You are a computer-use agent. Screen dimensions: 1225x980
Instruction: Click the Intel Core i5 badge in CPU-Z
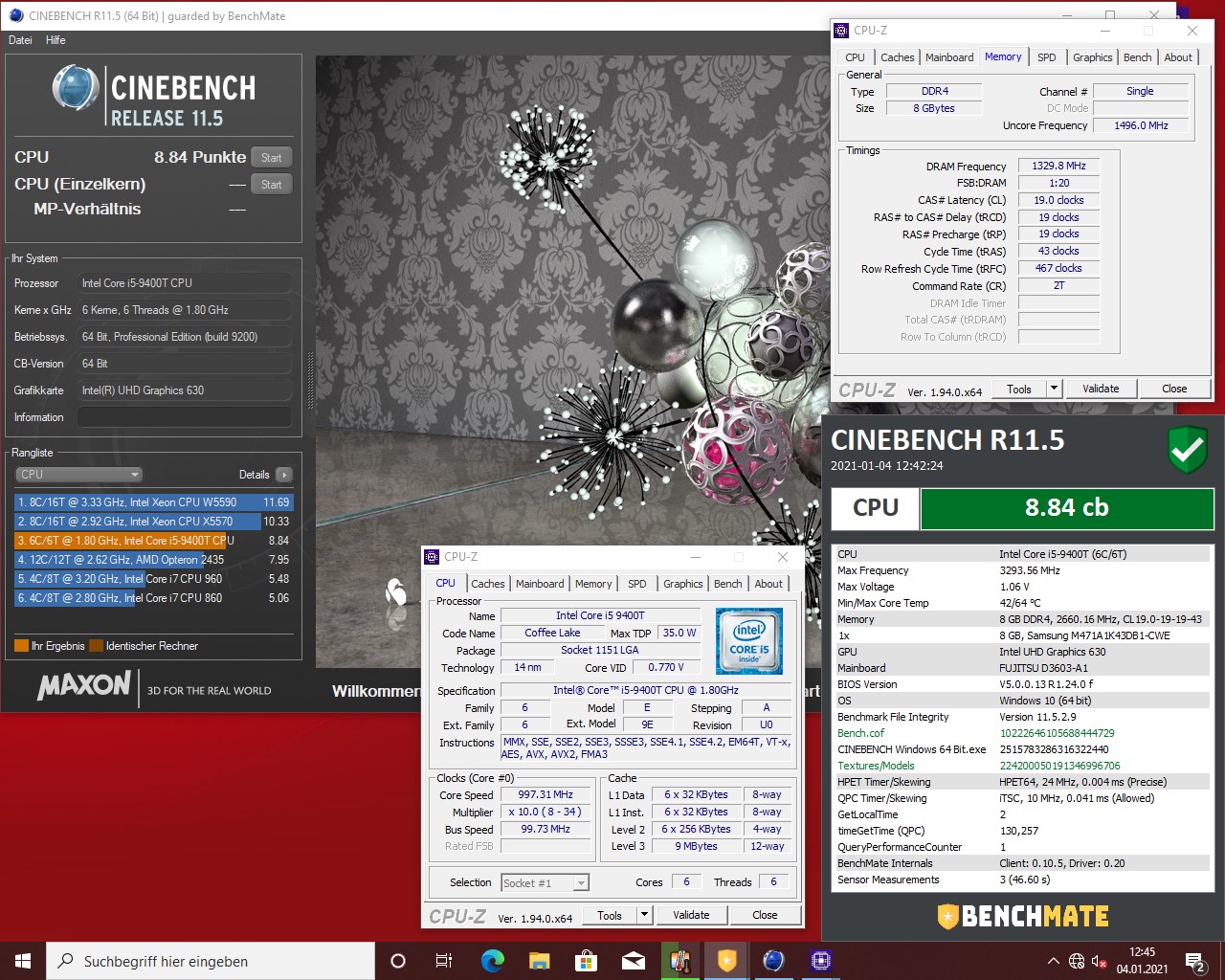[749, 640]
